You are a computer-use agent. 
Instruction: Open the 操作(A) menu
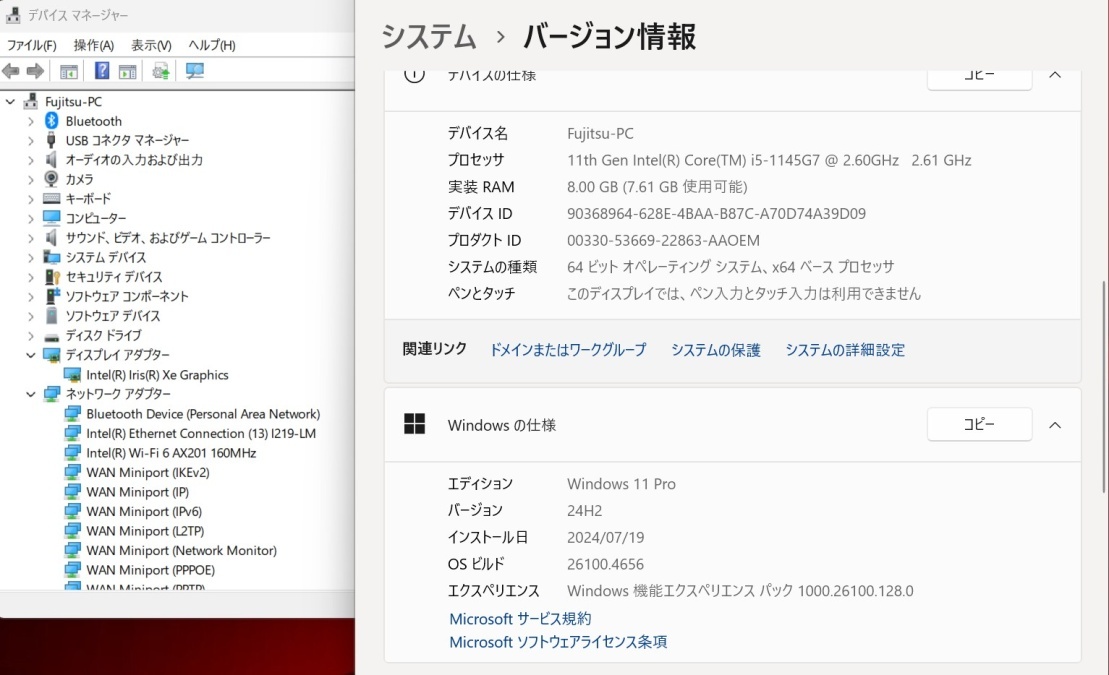[94, 45]
